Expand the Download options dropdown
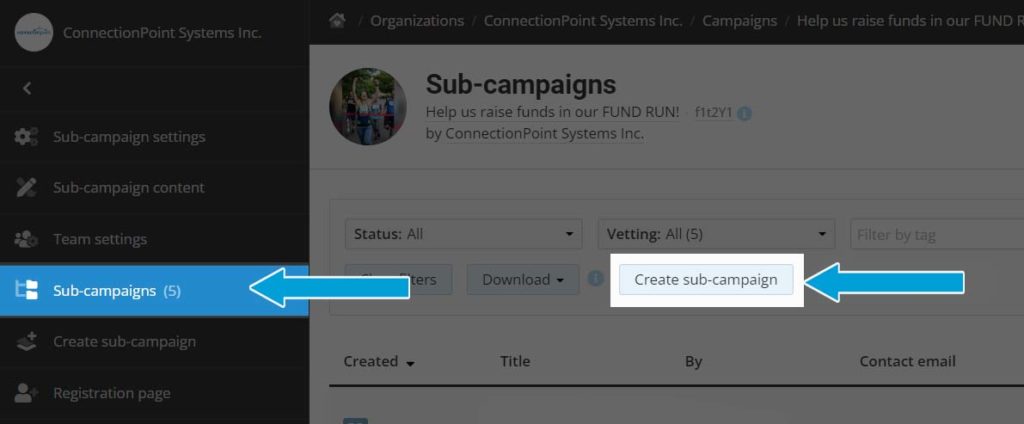The image size is (1024, 424). [523, 280]
